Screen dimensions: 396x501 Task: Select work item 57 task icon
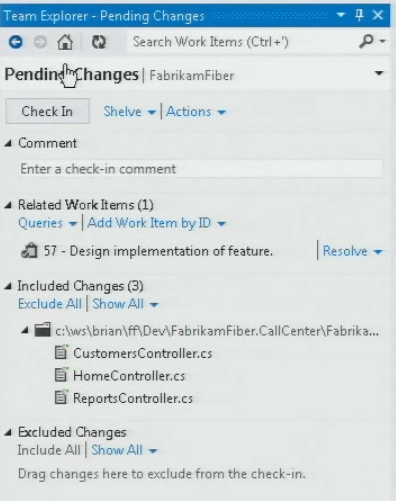(29, 251)
